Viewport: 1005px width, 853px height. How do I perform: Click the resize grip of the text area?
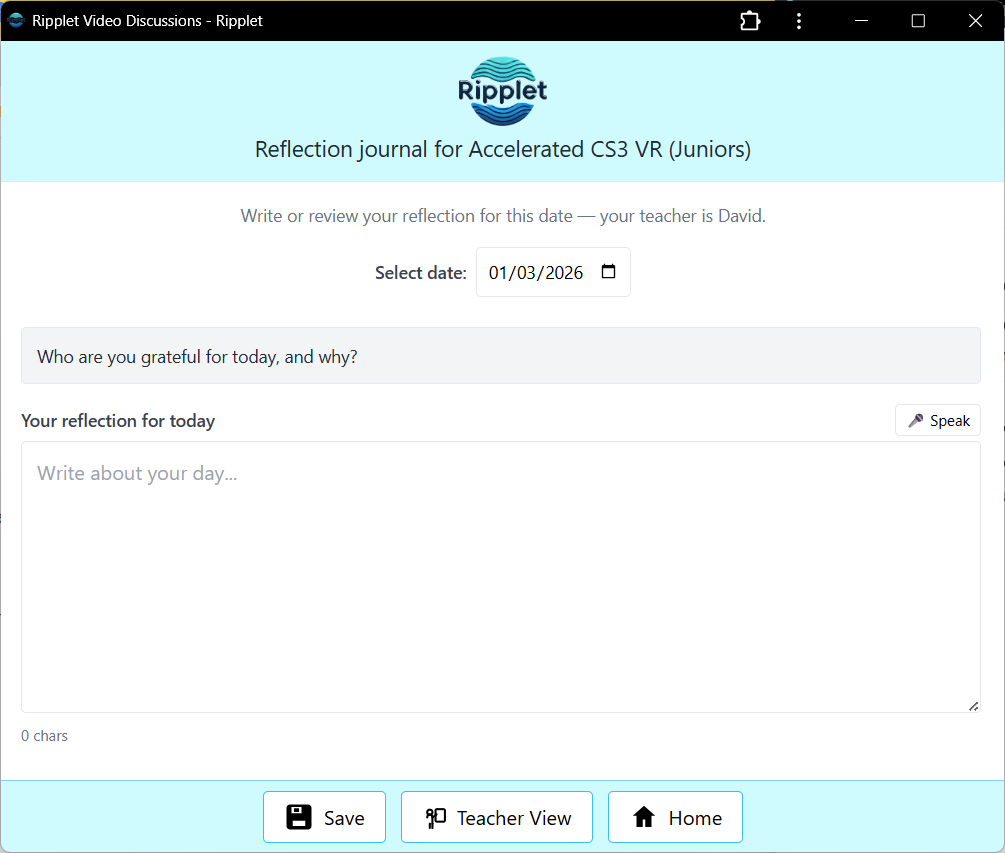972,706
